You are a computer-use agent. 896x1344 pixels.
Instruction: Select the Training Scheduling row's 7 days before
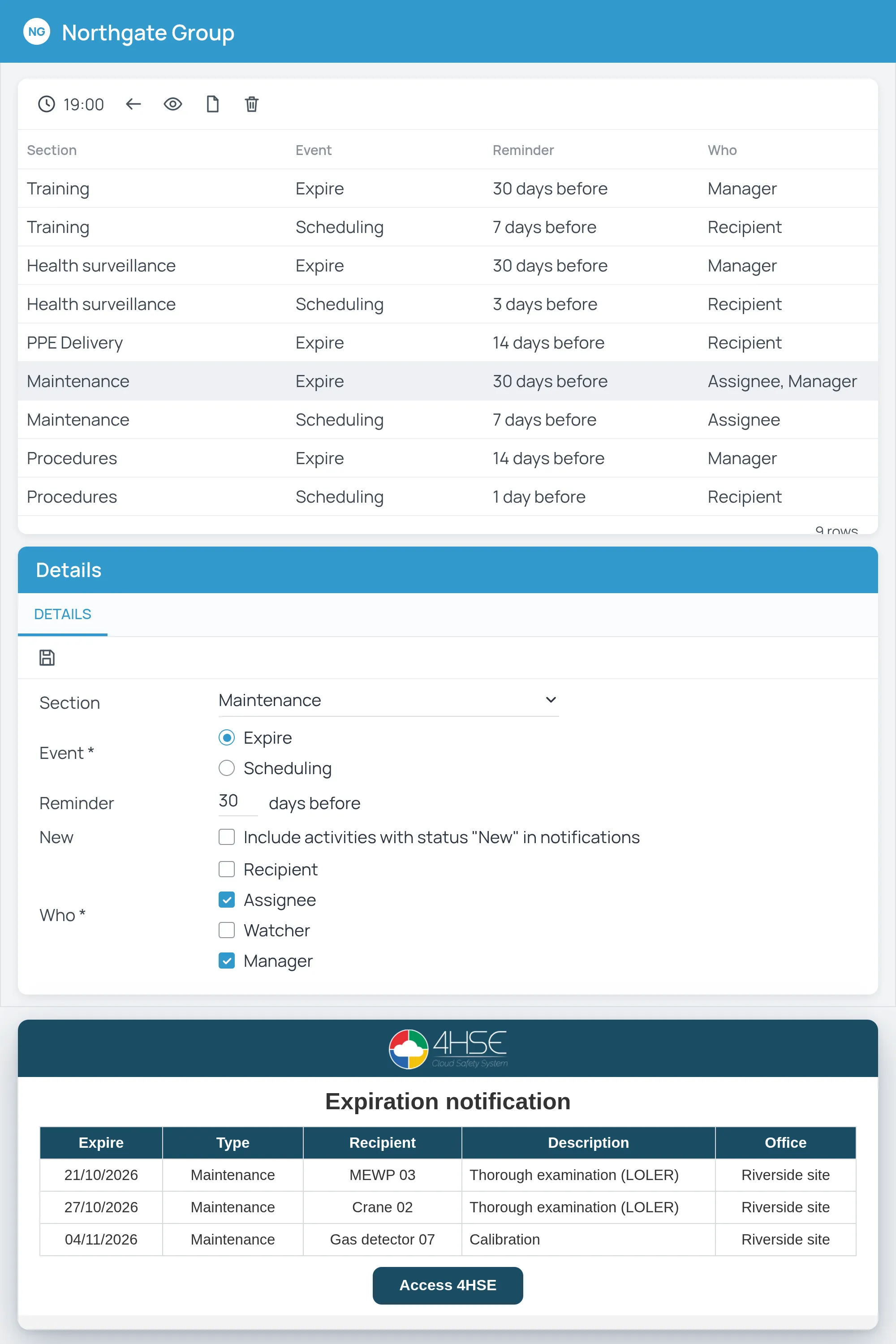click(545, 228)
